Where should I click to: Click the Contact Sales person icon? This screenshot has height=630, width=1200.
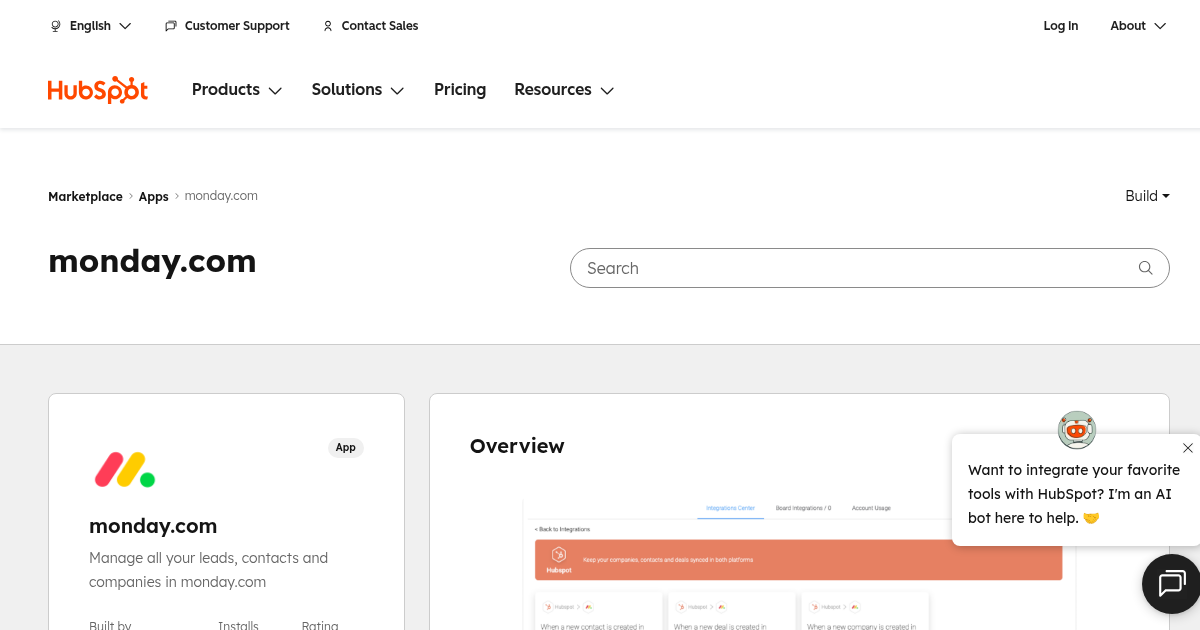tap(328, 26)
